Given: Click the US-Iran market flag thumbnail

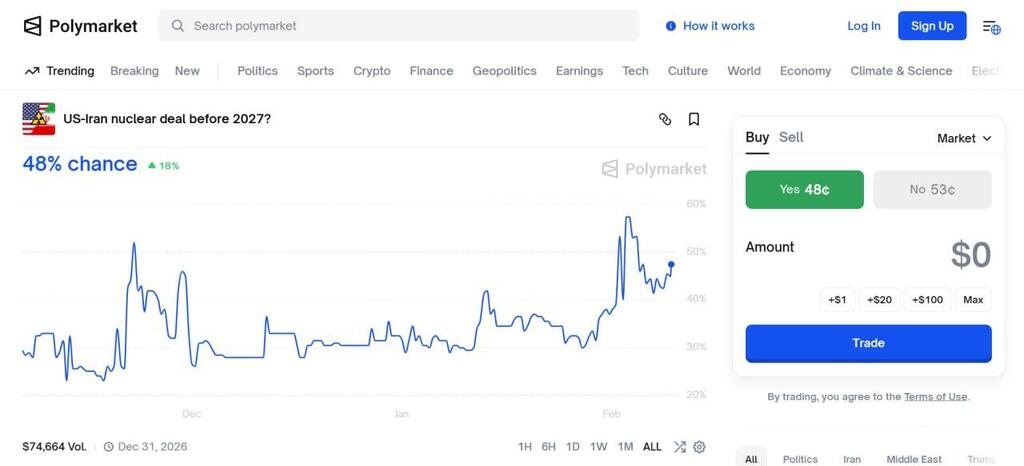Looking at the screenshot, I should click(39, 119).
